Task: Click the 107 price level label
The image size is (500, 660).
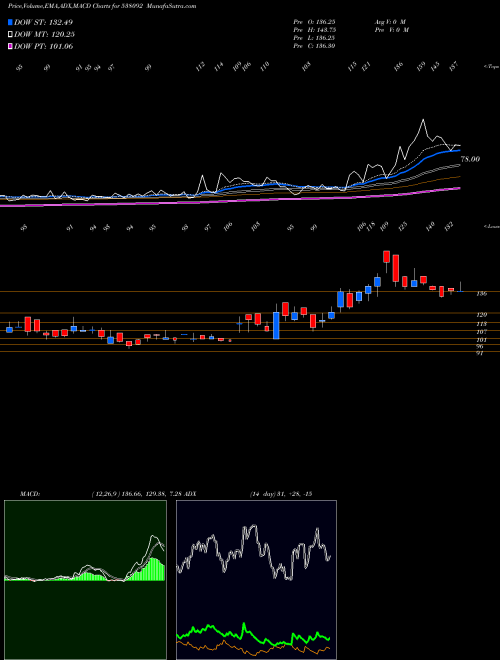Action: [481, 332]
